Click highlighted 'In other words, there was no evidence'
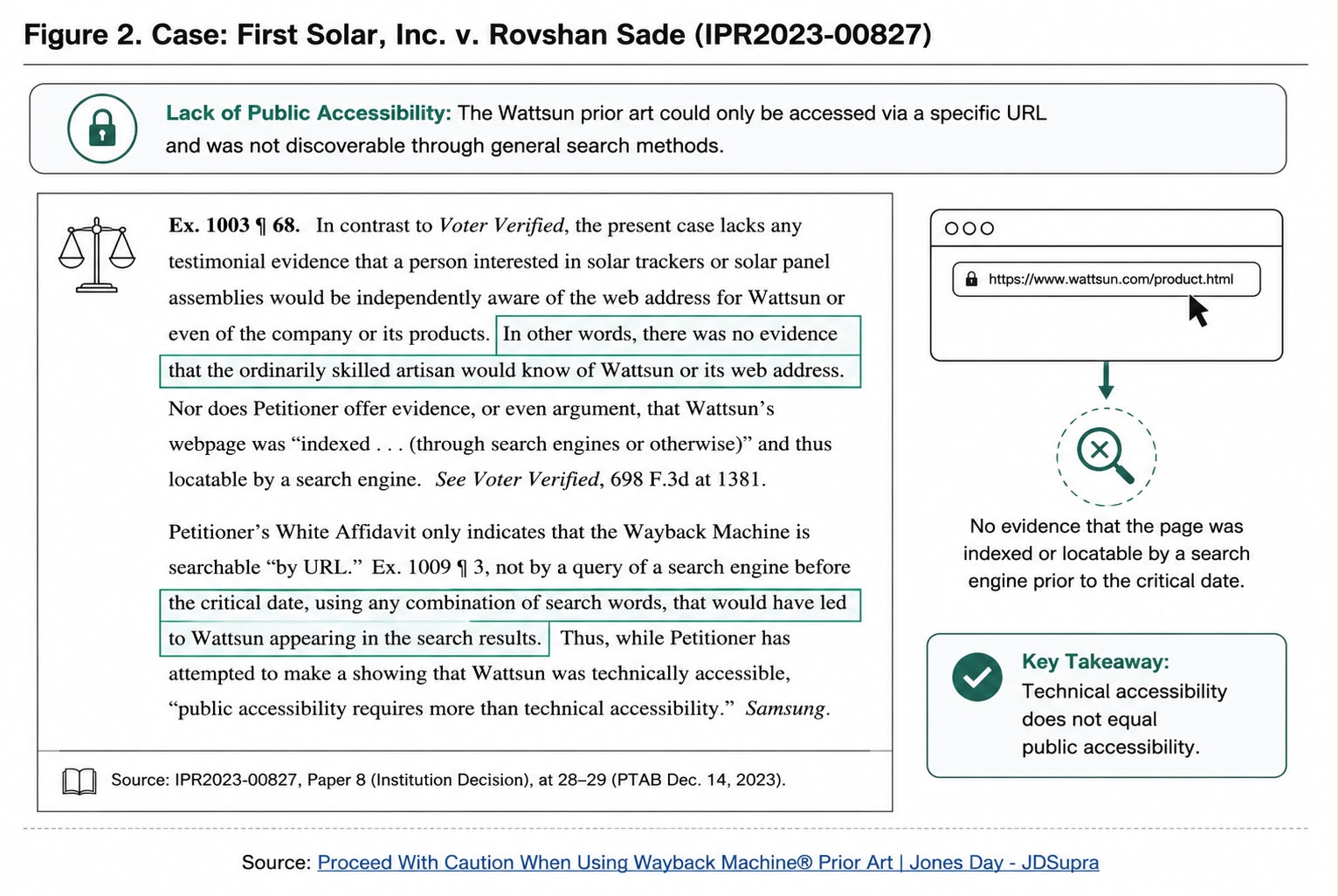 (x=670, y=334)
